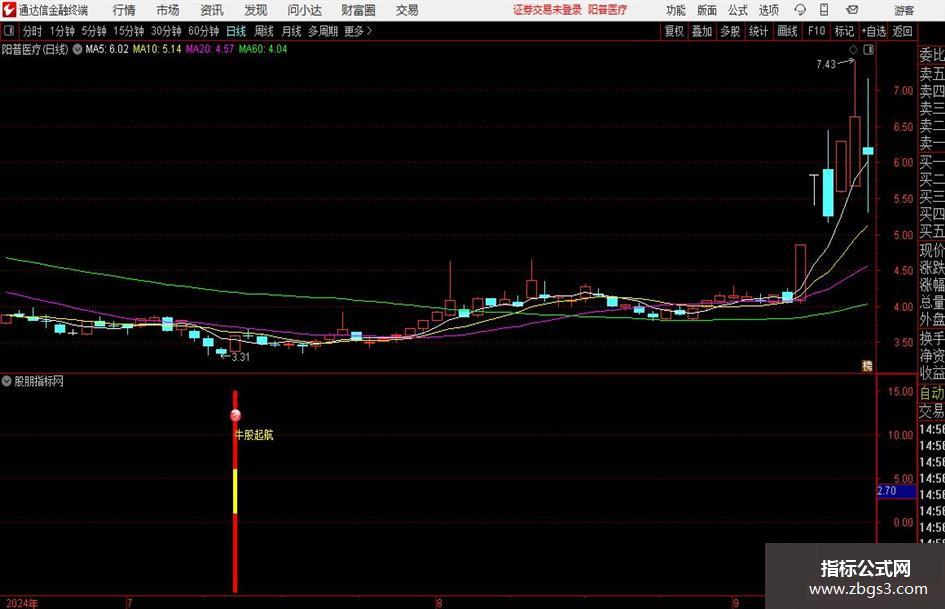
Task: Click the 榜 badge icon
Action: [x=867, y=365]
